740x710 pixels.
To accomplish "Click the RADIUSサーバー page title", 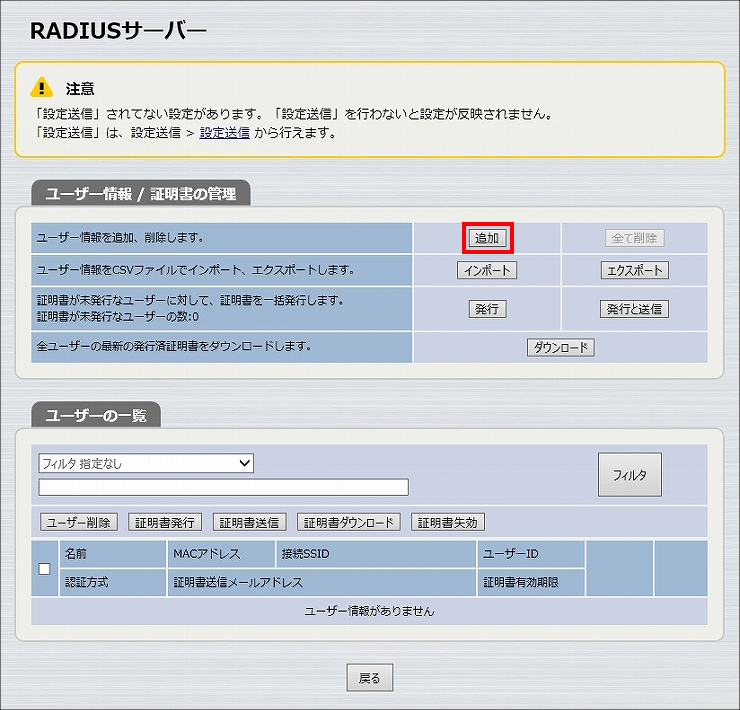I will tap(118, 31).
